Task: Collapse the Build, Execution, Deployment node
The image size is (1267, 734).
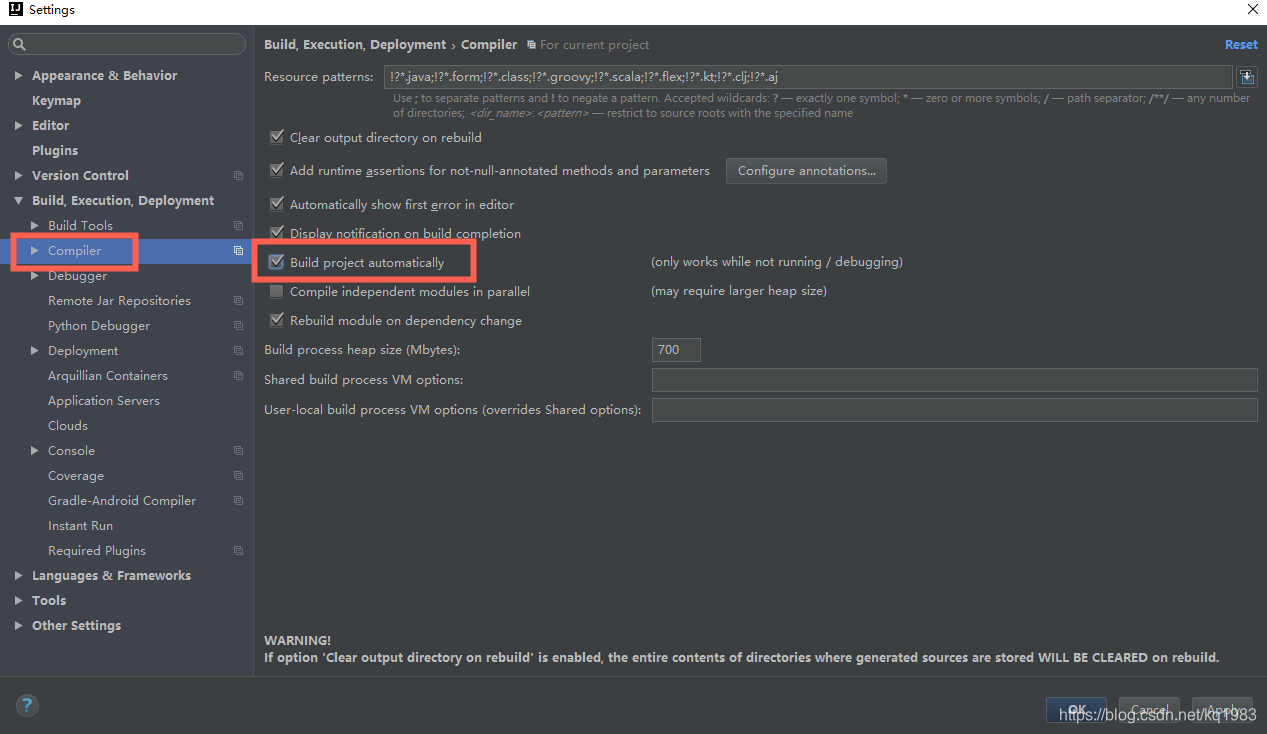Action: [20, 200]
